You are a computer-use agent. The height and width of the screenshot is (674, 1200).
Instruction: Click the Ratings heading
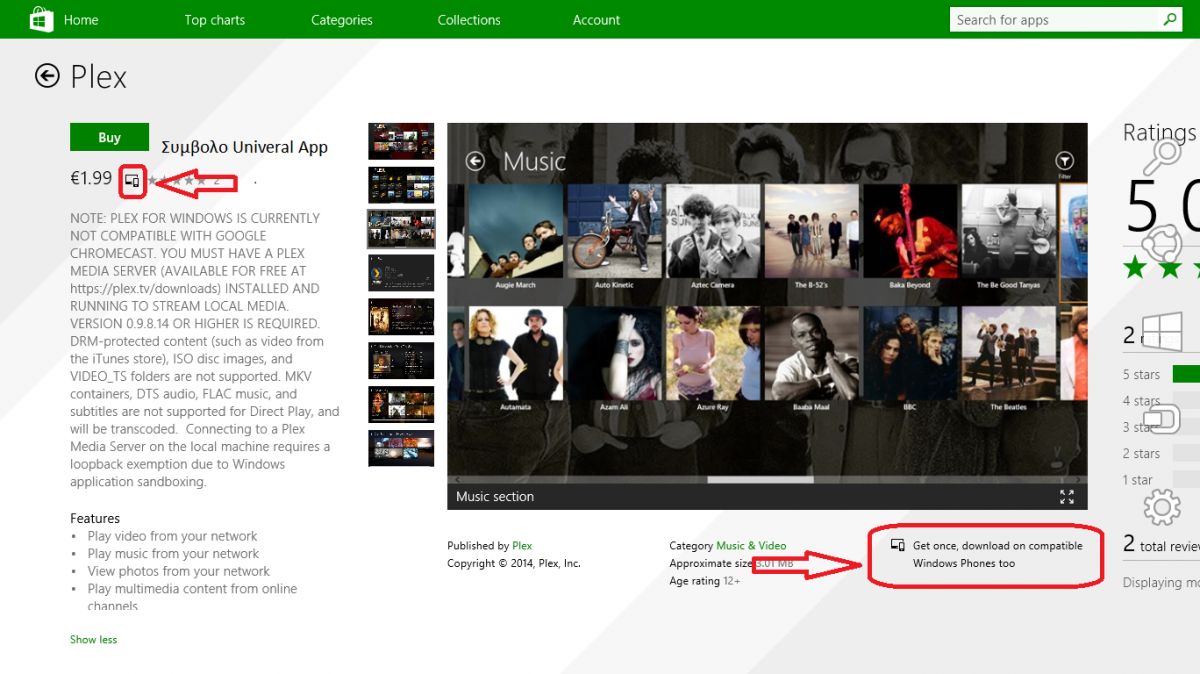[x=1160, y=133]
